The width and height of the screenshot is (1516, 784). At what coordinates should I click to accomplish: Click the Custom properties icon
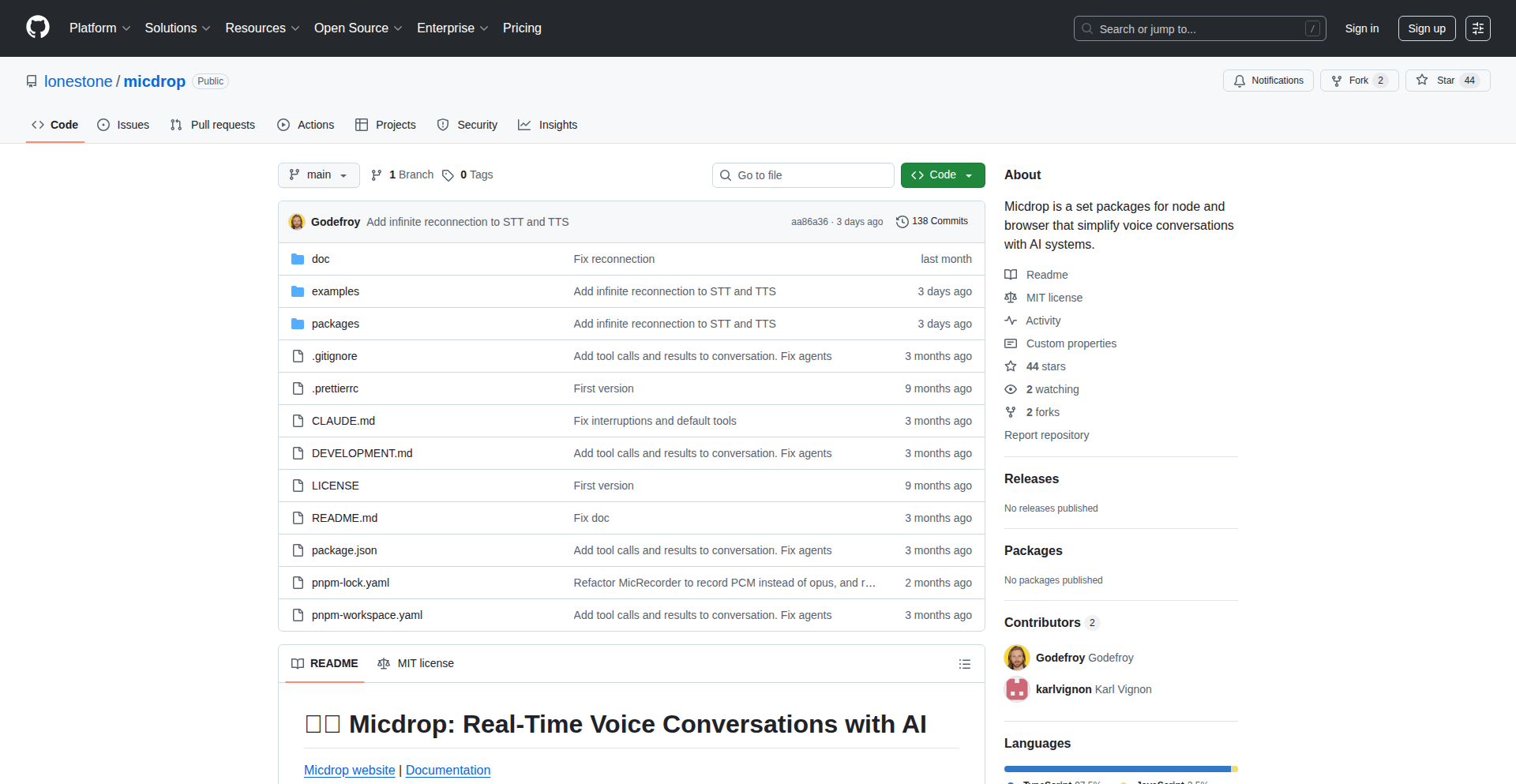point(1011,343)
